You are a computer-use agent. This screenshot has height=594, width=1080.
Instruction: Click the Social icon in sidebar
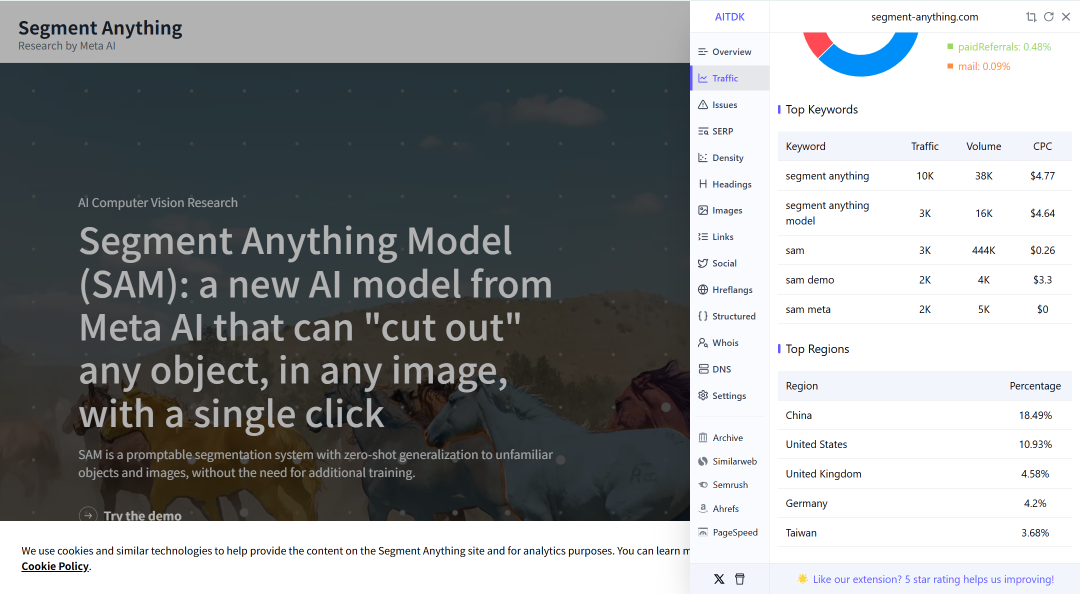point(703,263)
